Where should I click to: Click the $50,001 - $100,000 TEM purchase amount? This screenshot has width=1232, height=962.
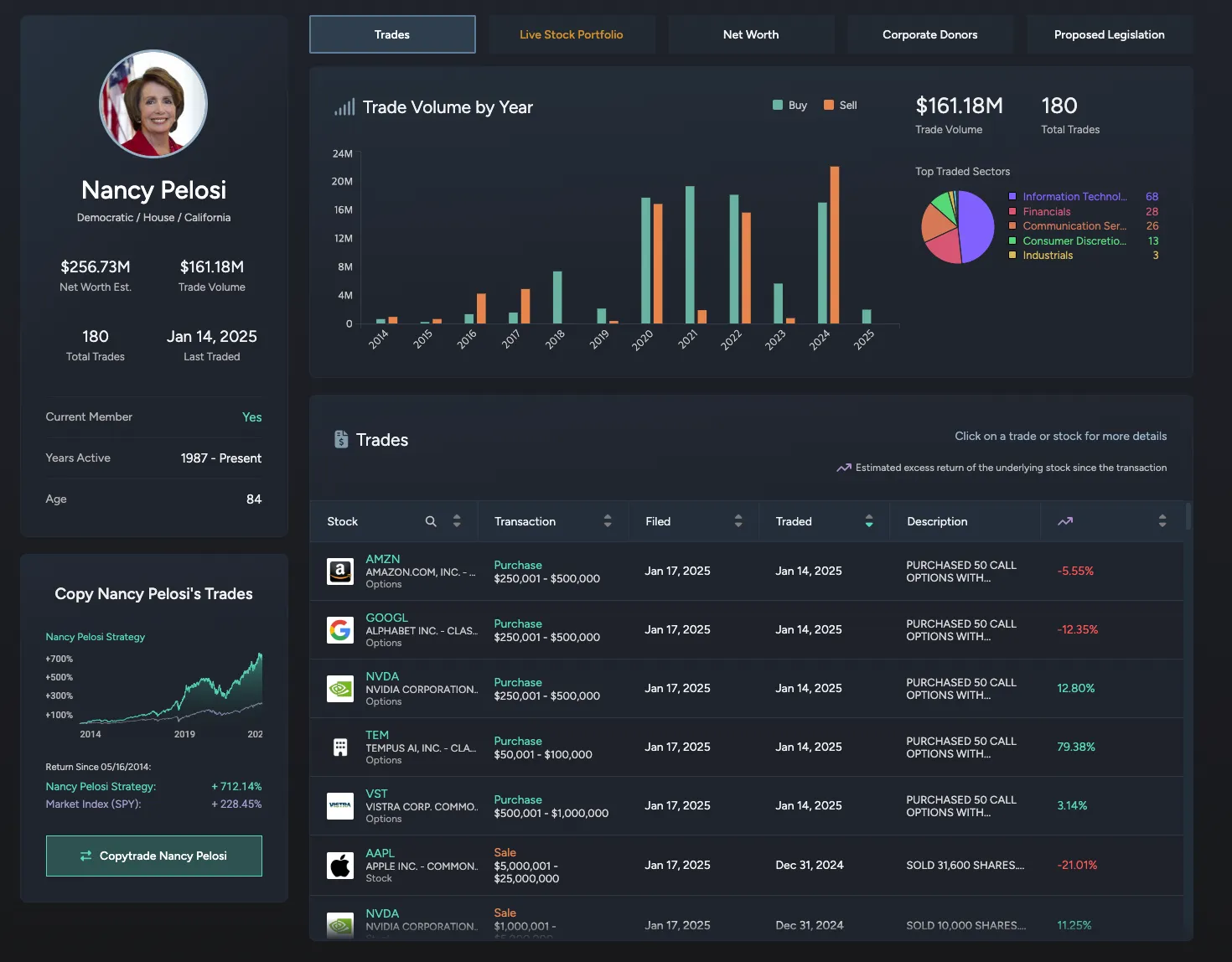[543, 754]
